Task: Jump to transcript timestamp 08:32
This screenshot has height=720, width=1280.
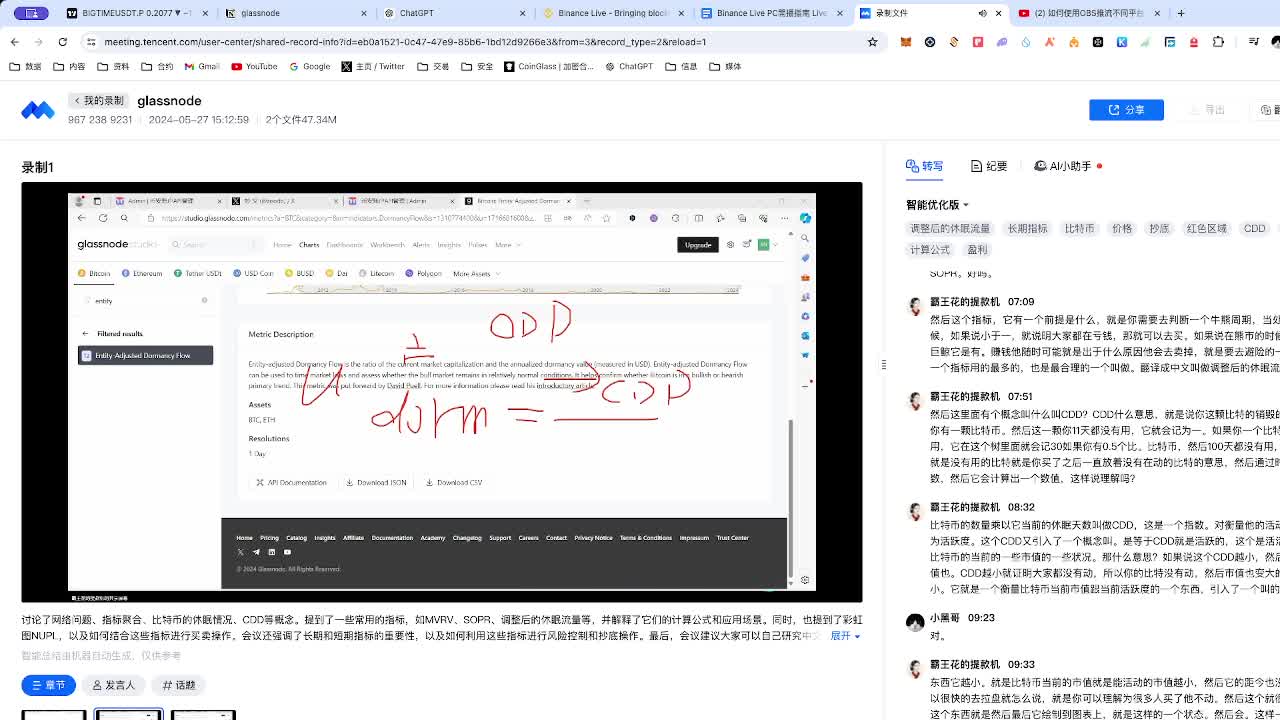Action: tap(1021, 508)
